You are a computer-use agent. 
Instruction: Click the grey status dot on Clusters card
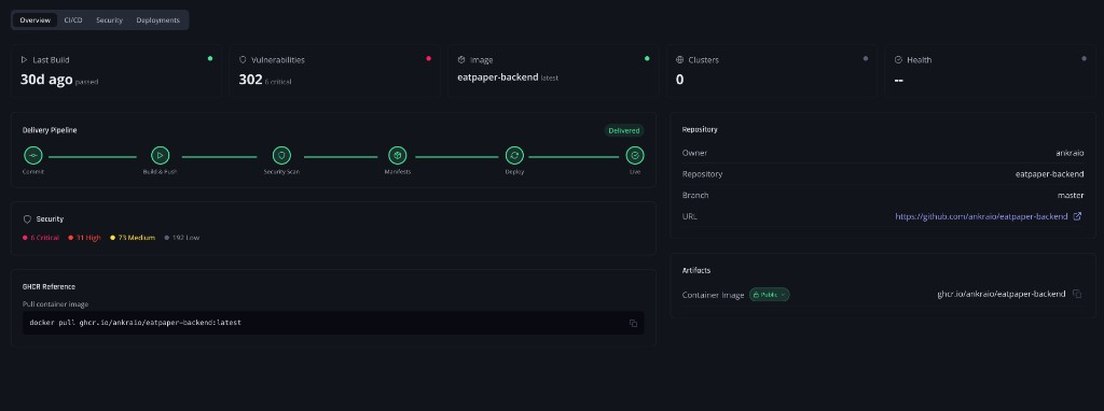865,58
